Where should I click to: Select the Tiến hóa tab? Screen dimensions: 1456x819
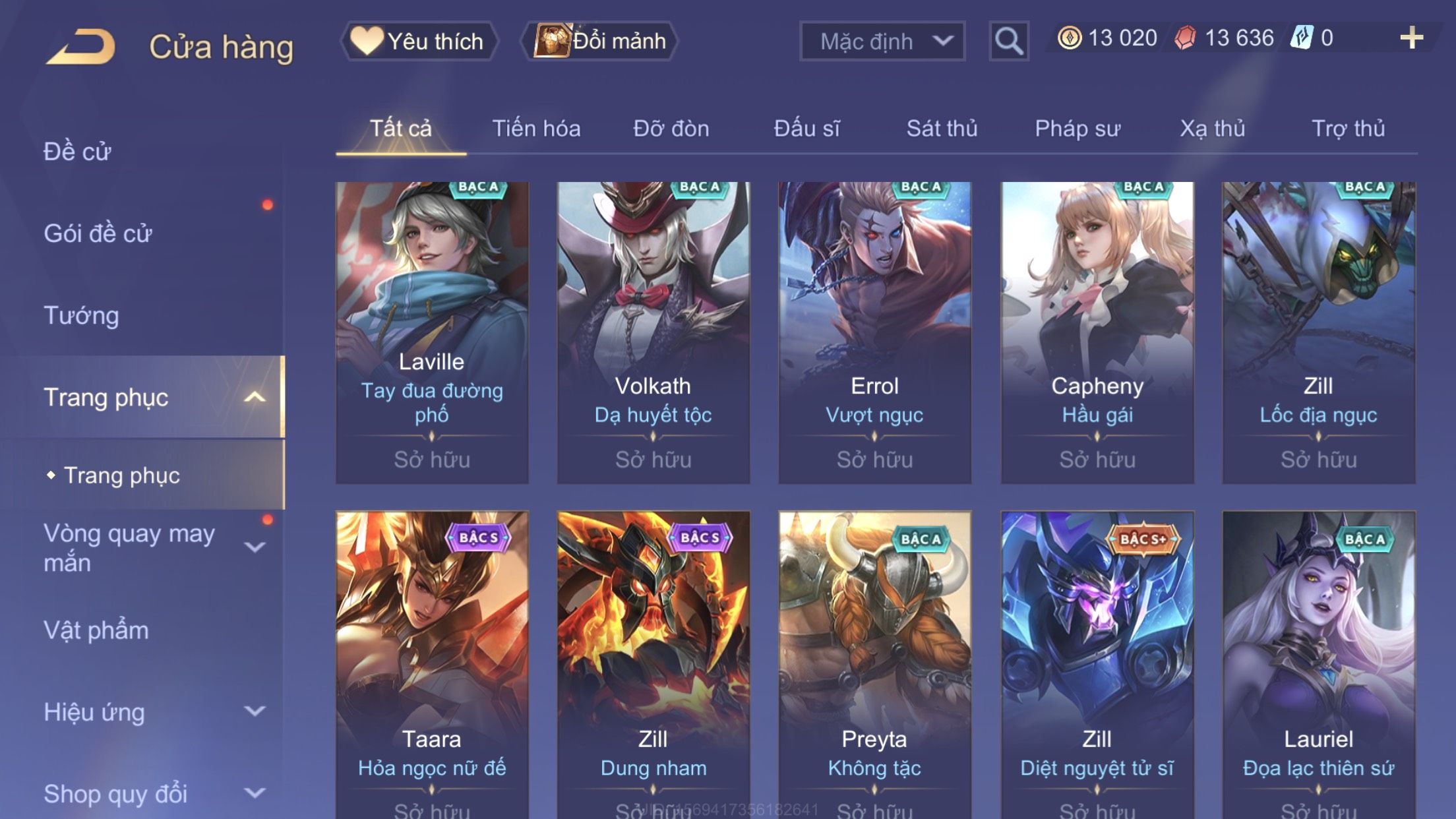click(536, 128)
